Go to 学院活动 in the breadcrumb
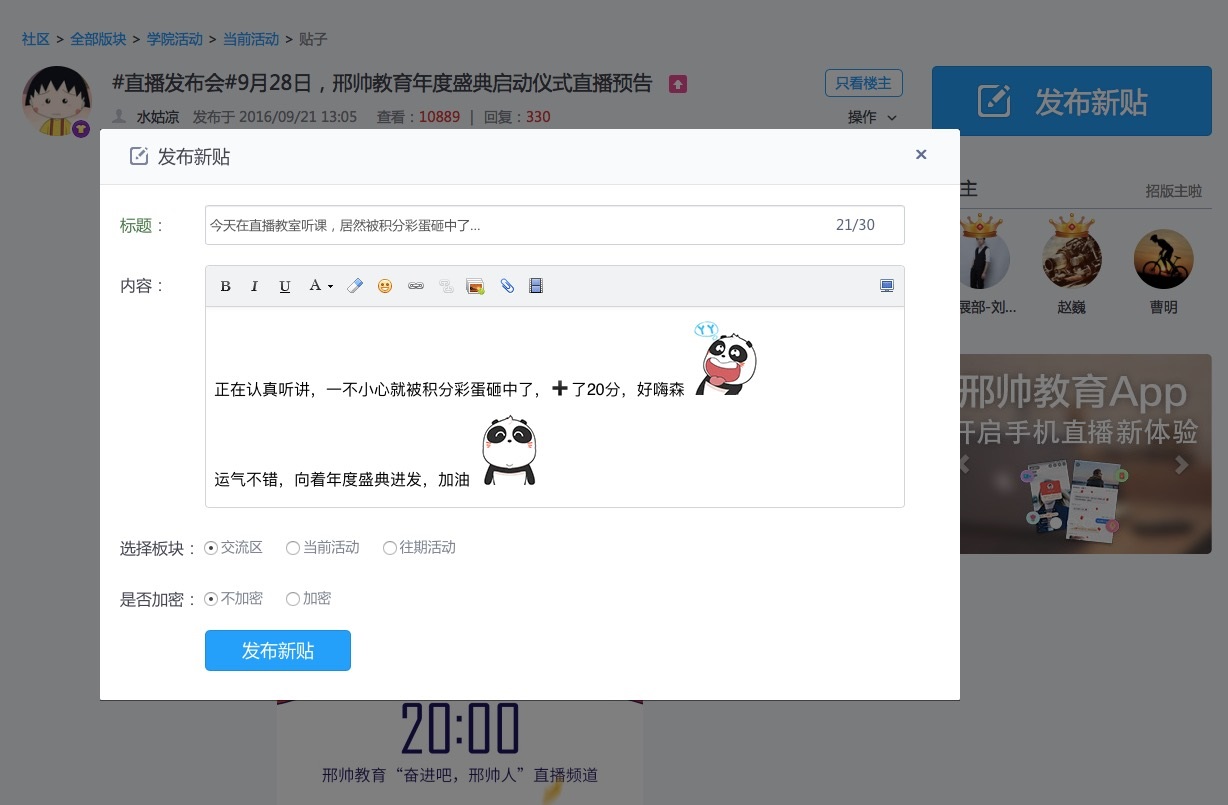 (174, 39)
